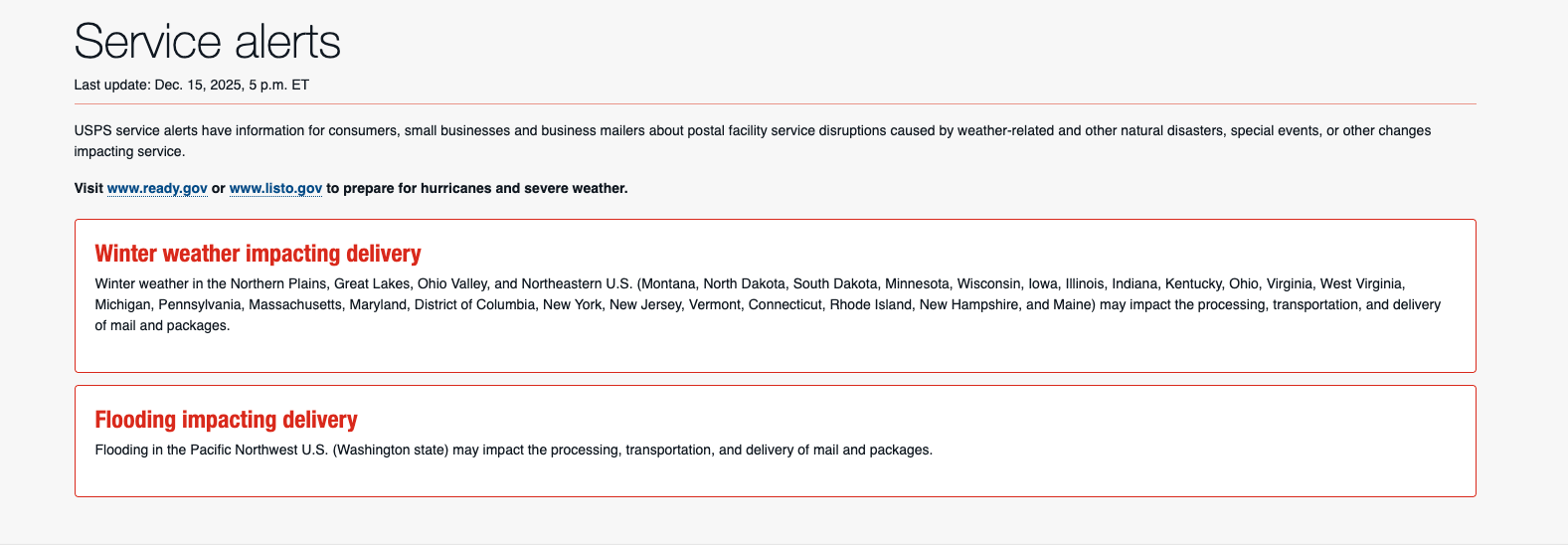Click the "Last update" timestamp line
Viewport: 1568px width, 545px height.
[x=192, y=85]
